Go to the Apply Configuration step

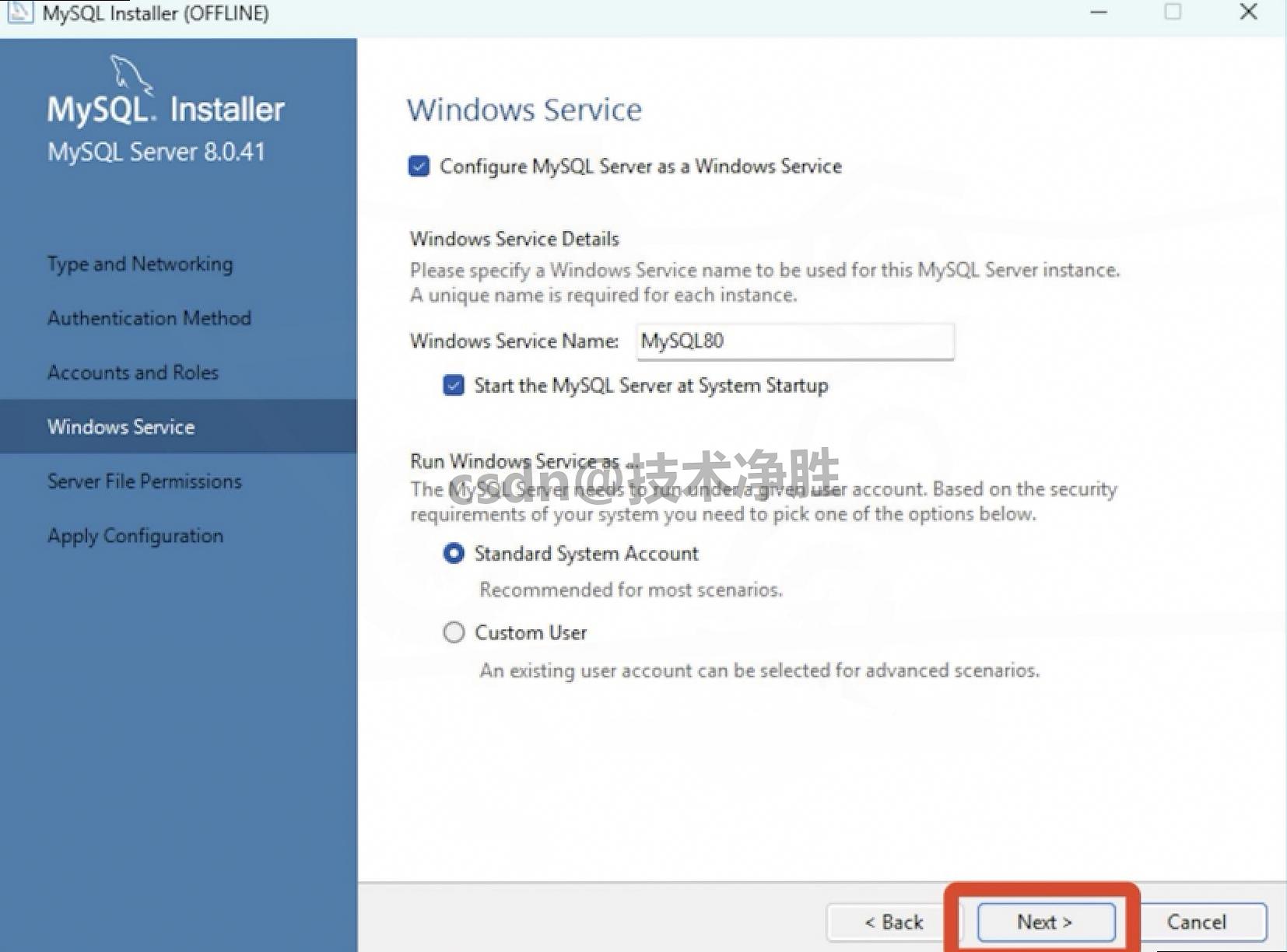click(x=135, y=536)
